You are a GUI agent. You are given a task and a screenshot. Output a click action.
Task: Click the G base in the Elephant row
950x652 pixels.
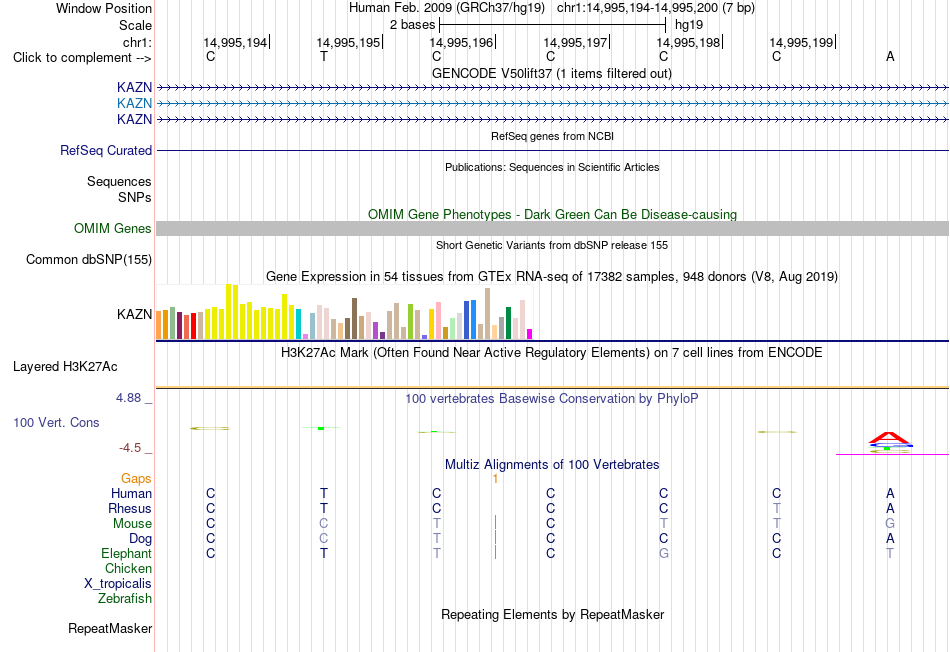pyautogui.click(x=664, y=554)
